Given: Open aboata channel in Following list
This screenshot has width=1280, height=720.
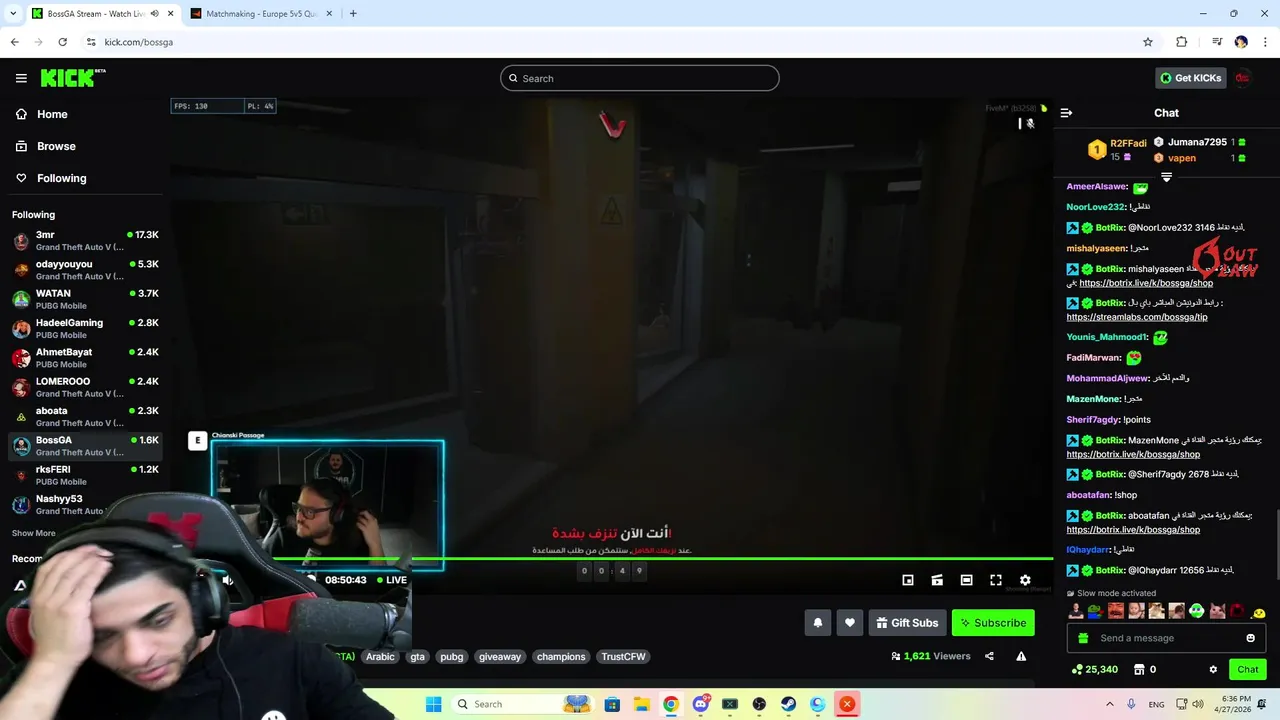Looking at the screenshot, I should pyautogui.click(x=85, y=416).
